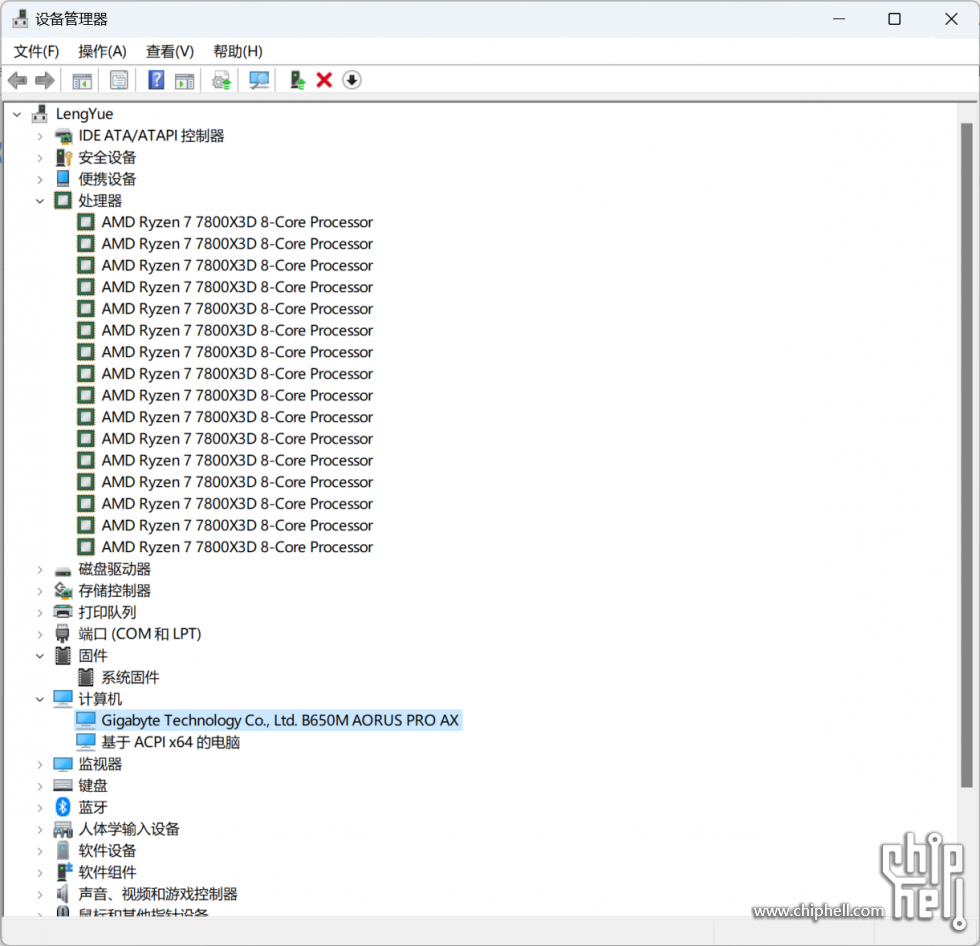Screen dimensions: 980x946
Task: Click the IDE ATA/ATAPI 控制器 icon
Action: 63,136
